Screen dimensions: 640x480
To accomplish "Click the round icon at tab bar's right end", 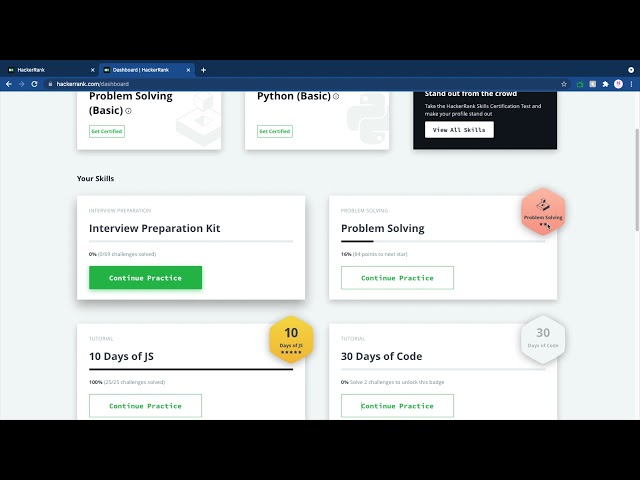I will tap(631, 70).
